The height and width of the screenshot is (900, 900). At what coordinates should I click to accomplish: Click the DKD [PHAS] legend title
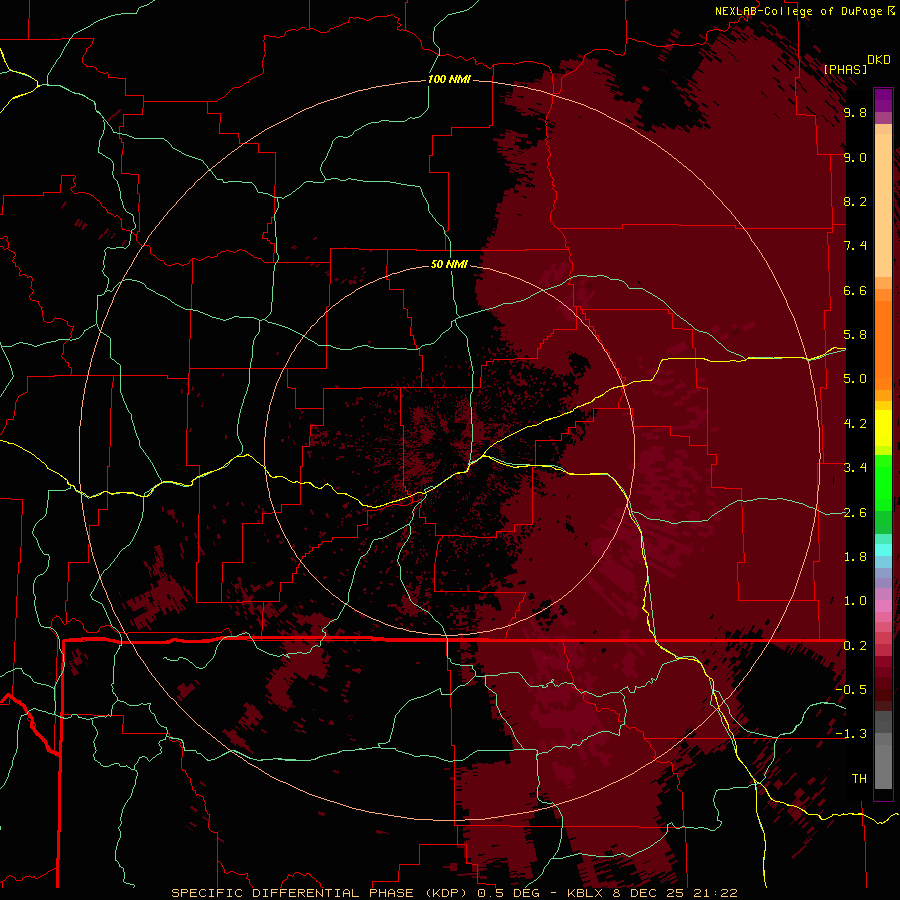857,64
